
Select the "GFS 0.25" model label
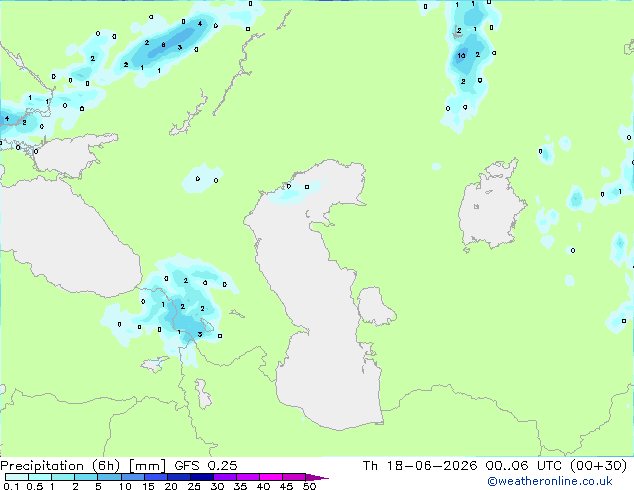pos(206,466)
